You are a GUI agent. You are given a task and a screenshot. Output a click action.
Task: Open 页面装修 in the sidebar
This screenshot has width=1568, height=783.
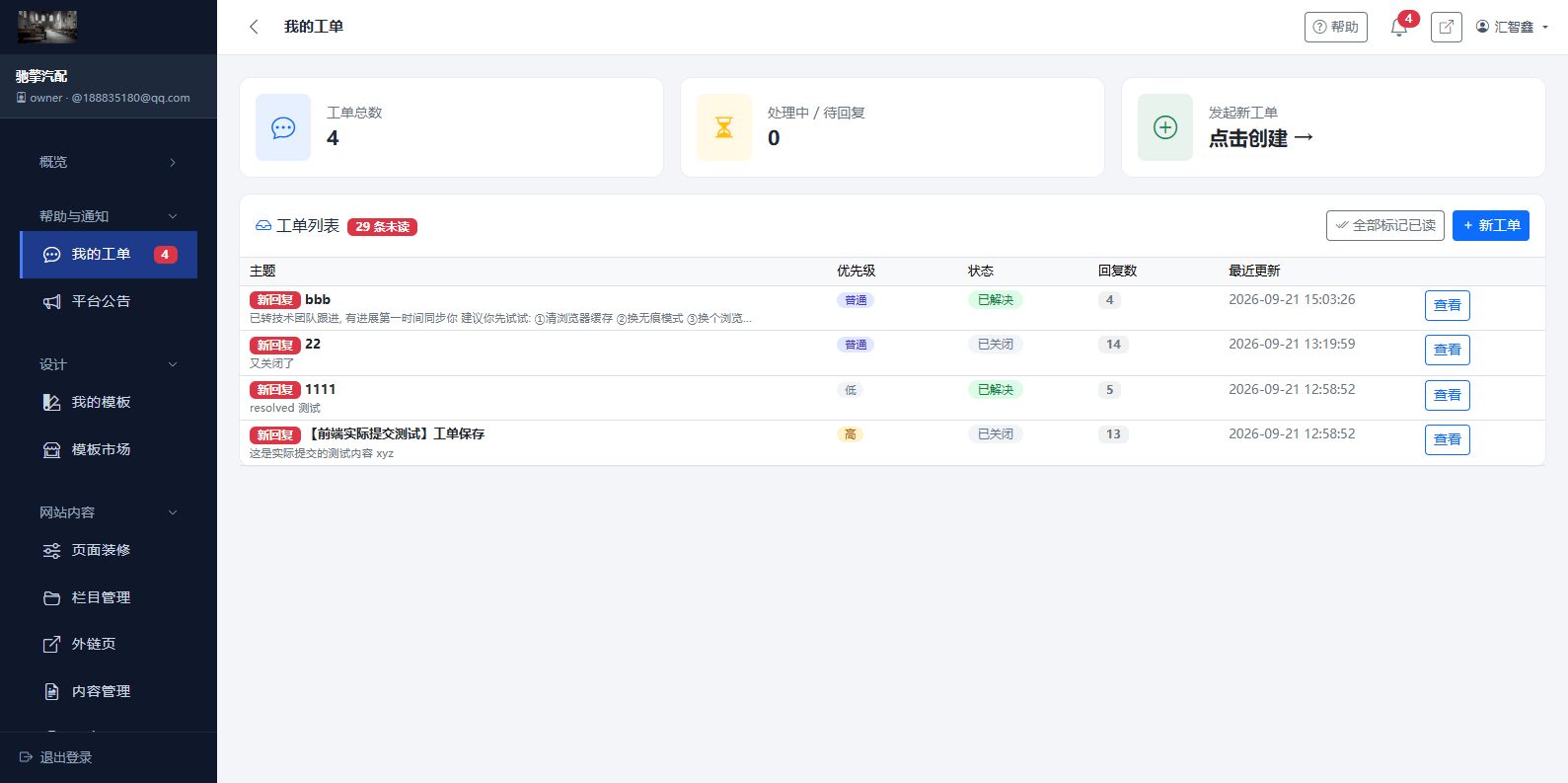109,550
